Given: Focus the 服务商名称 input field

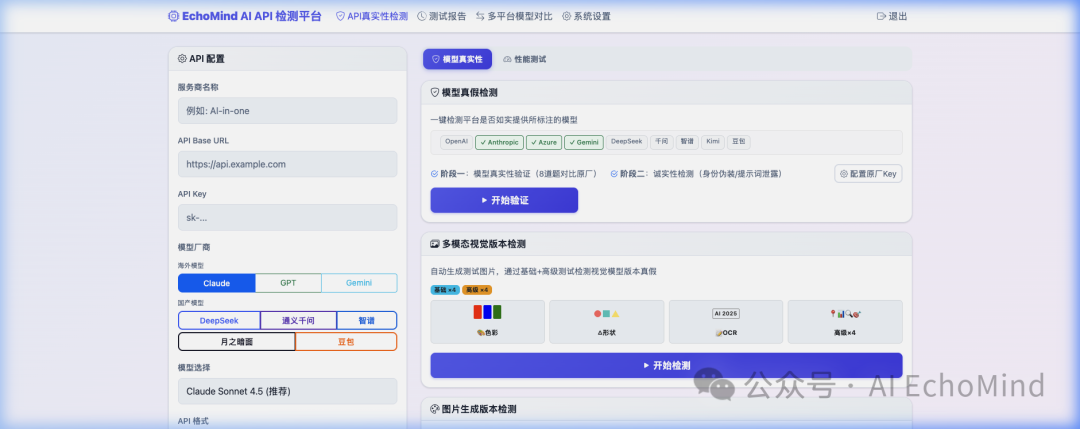Looking at the screenshot, I should (x=287, y=110).
